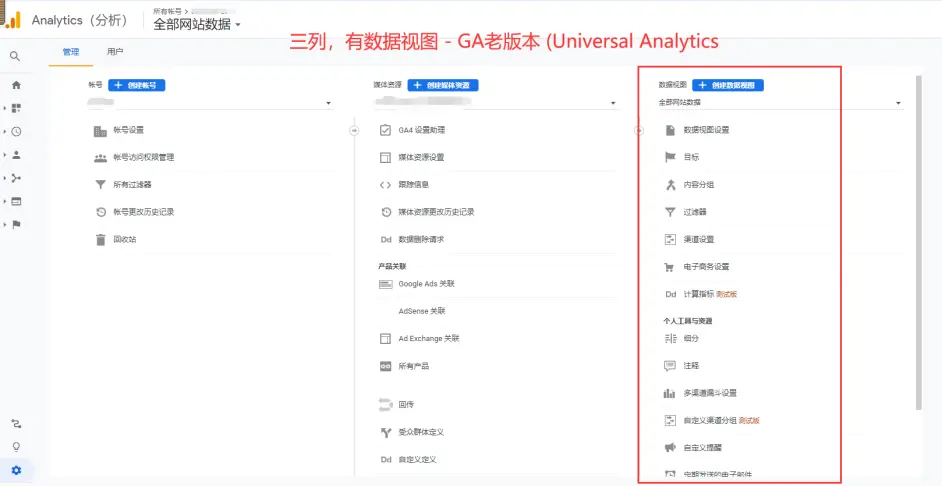The width and height of the screenshot is (942, 486).
Task: Click the code brackets icon beside 跟踪信息
Action: pos(386,185)
